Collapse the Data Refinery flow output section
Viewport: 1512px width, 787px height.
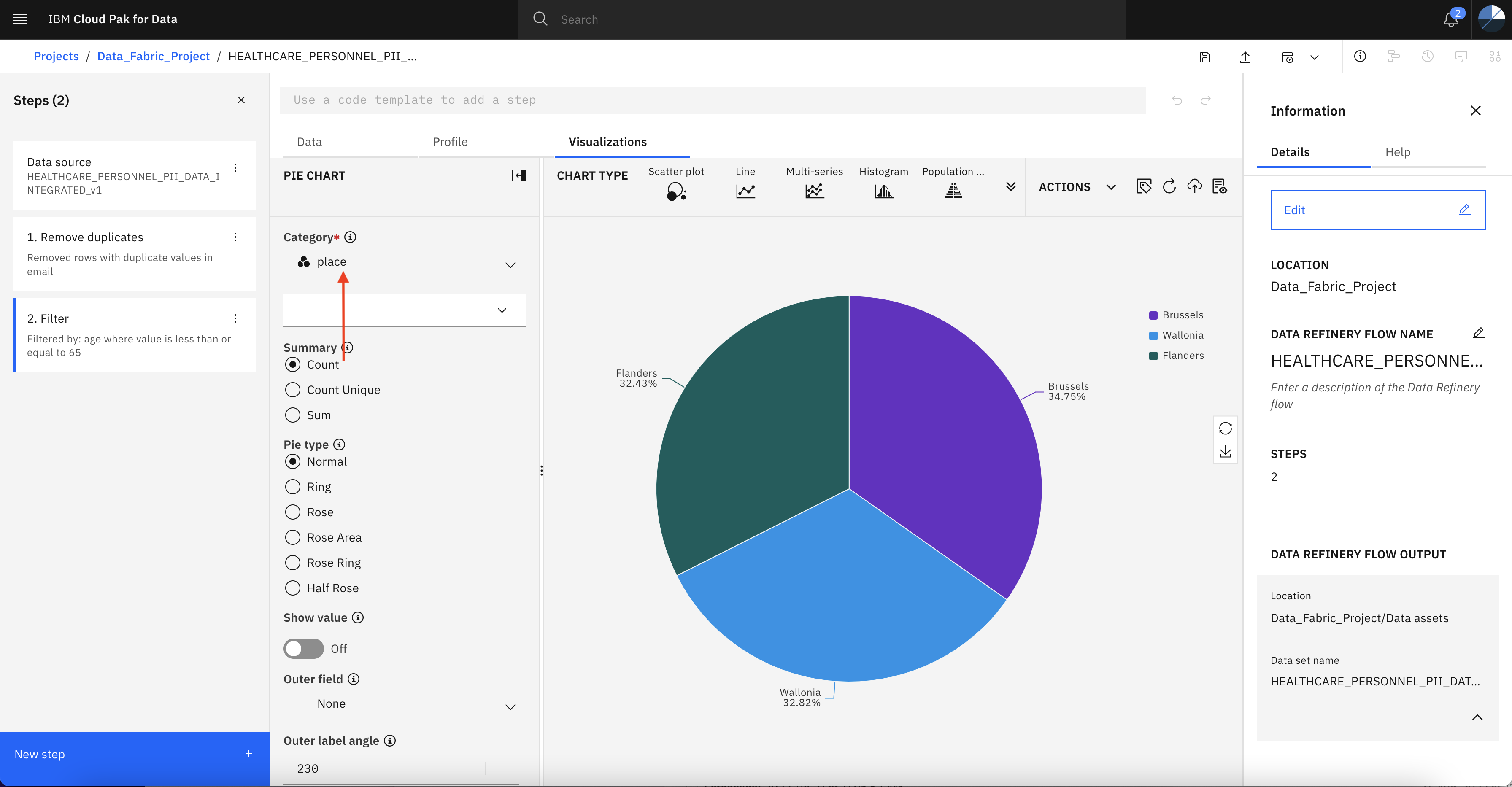(1477, 718)
